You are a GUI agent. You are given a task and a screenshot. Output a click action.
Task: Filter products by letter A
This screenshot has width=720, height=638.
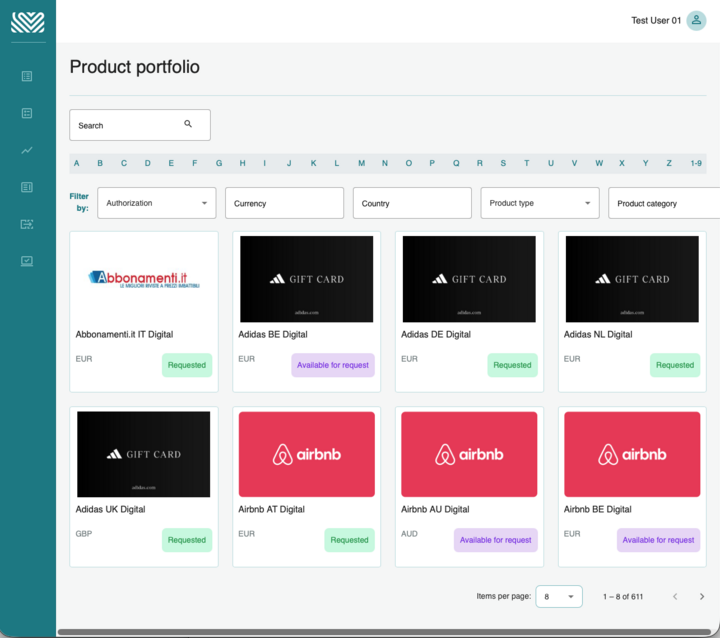[77, 163]
